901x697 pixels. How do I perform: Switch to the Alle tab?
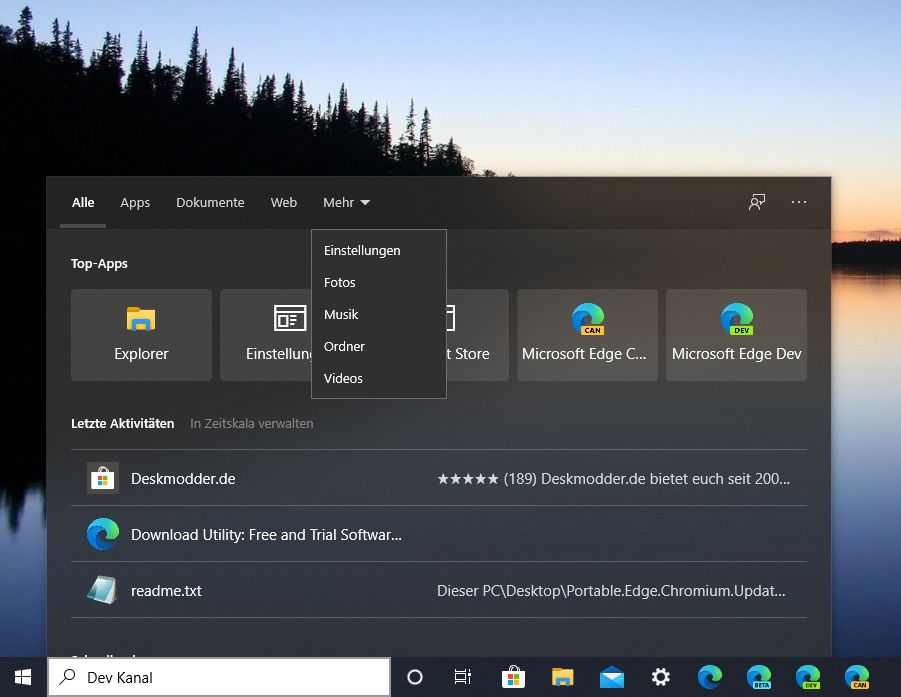[x=83, y=203]
